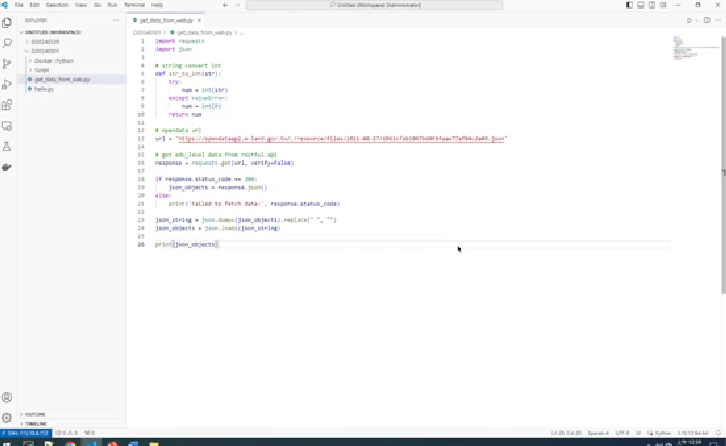
Task: Click the VS Code logo in the title bar
Action: point(5,5)
